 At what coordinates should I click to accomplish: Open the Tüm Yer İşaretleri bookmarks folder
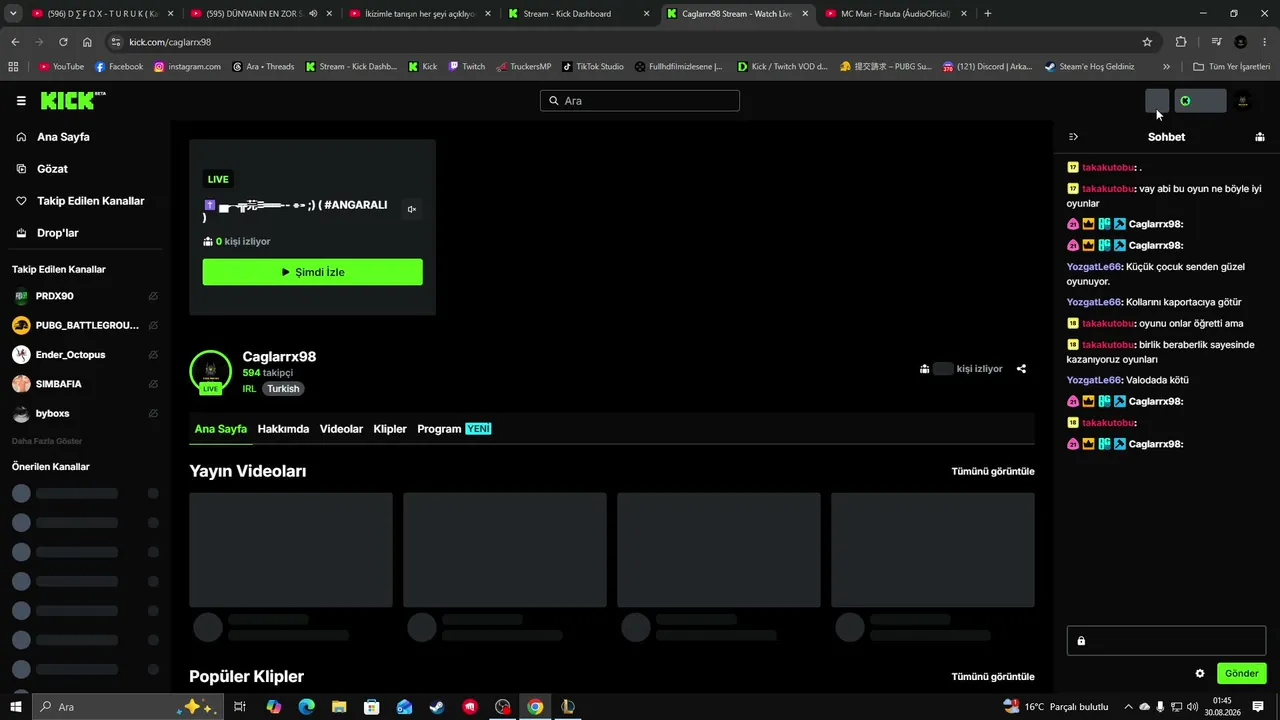click(1232, 67)
